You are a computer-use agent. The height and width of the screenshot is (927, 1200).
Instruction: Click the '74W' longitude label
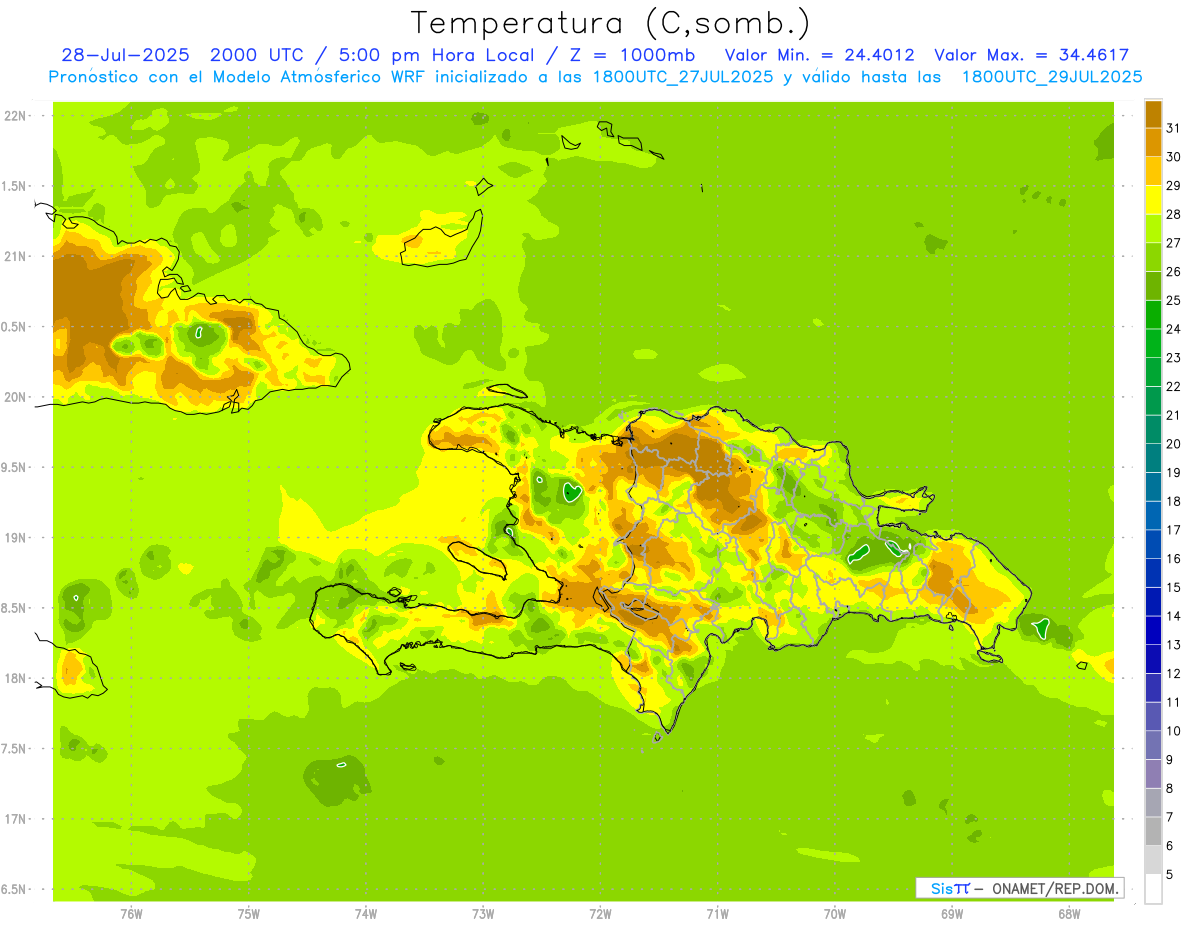tap(366, 913)
